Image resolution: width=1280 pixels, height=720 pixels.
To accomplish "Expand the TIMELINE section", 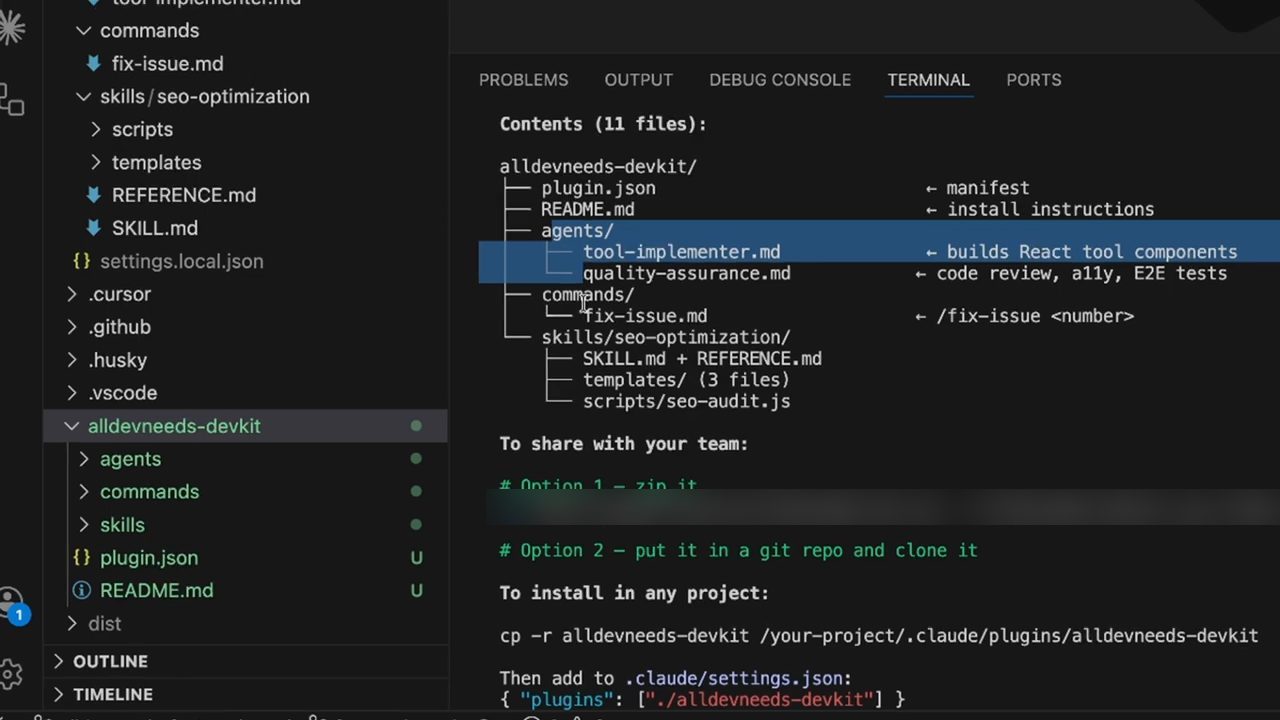I will click(58, 694).
